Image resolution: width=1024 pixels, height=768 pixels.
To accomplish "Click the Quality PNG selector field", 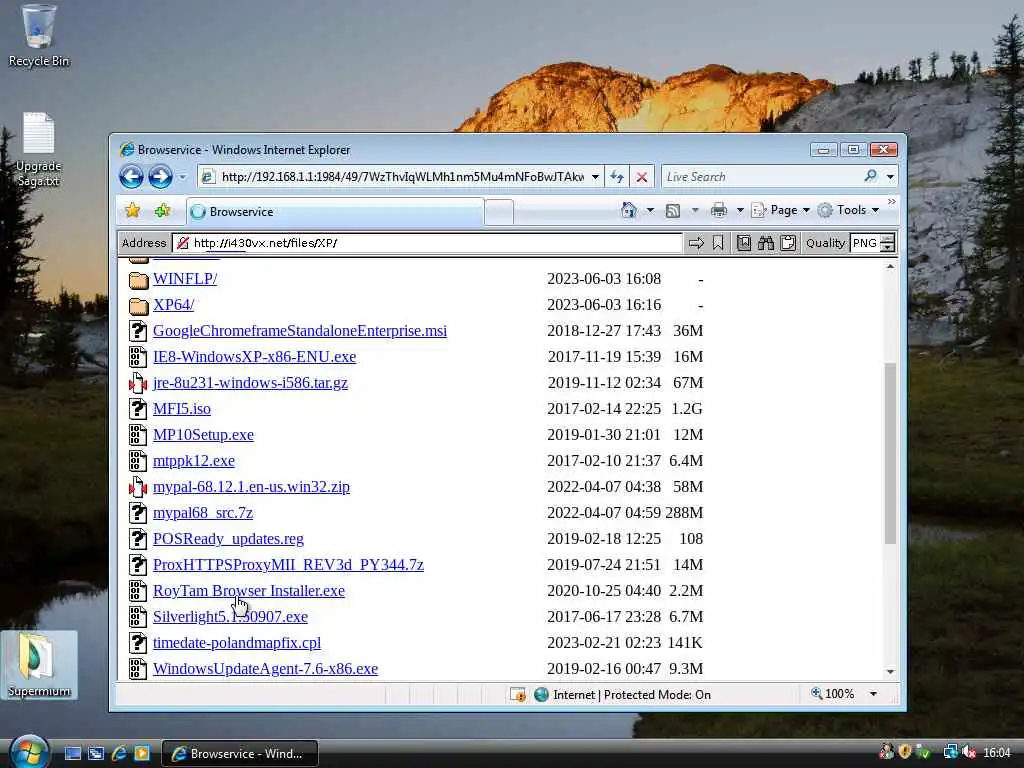I will (865, 243).
